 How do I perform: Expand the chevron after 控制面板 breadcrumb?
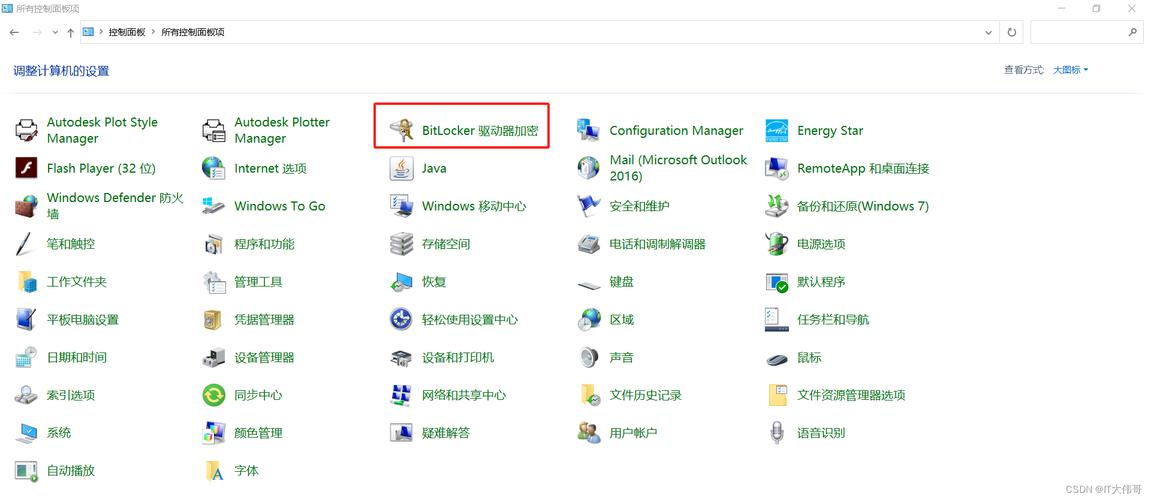[x=154, y=32]
